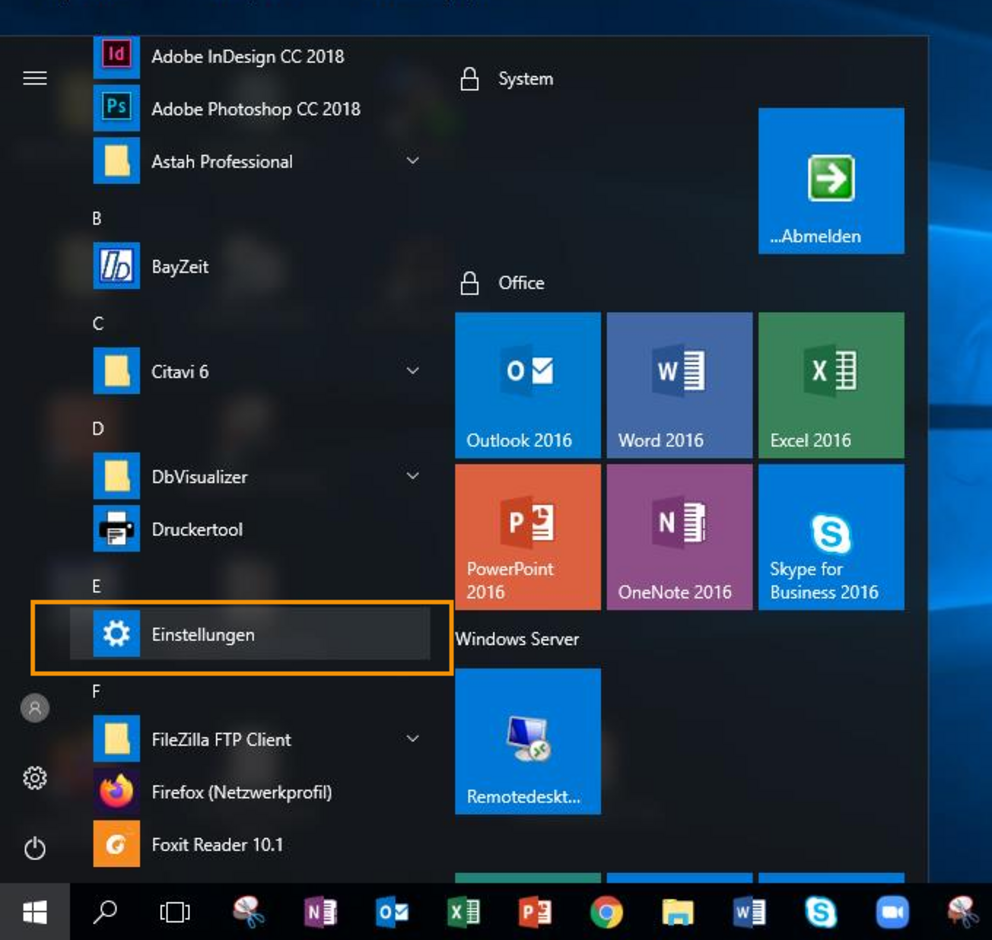
Task: Open the Word 2016 tile
Action: tap(679, 385)
